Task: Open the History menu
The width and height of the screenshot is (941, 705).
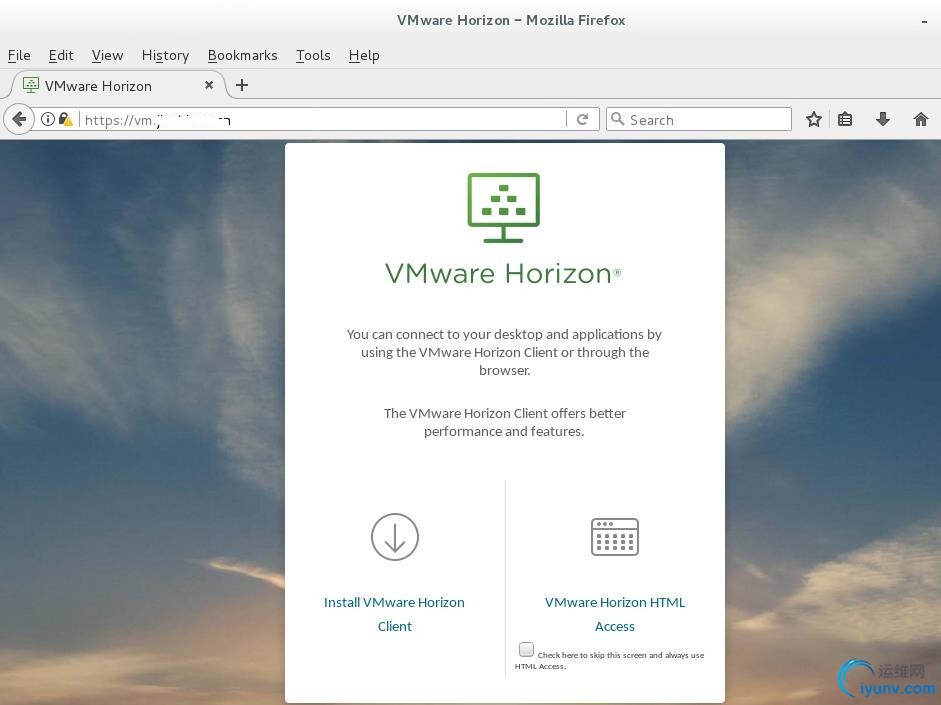Action: tap(165, 55)
